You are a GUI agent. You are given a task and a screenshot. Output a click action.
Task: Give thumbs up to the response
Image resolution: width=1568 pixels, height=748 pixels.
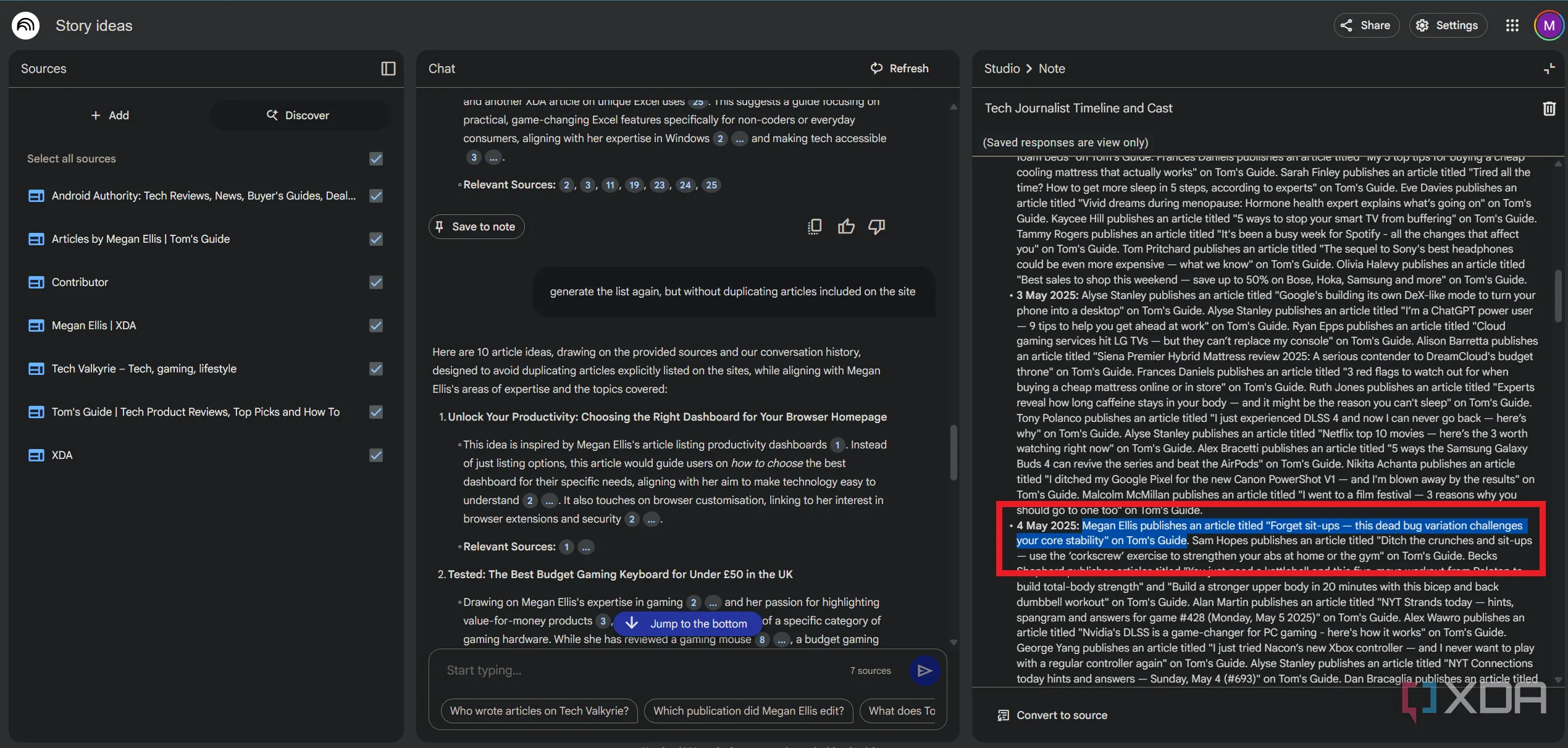[846, 227]
